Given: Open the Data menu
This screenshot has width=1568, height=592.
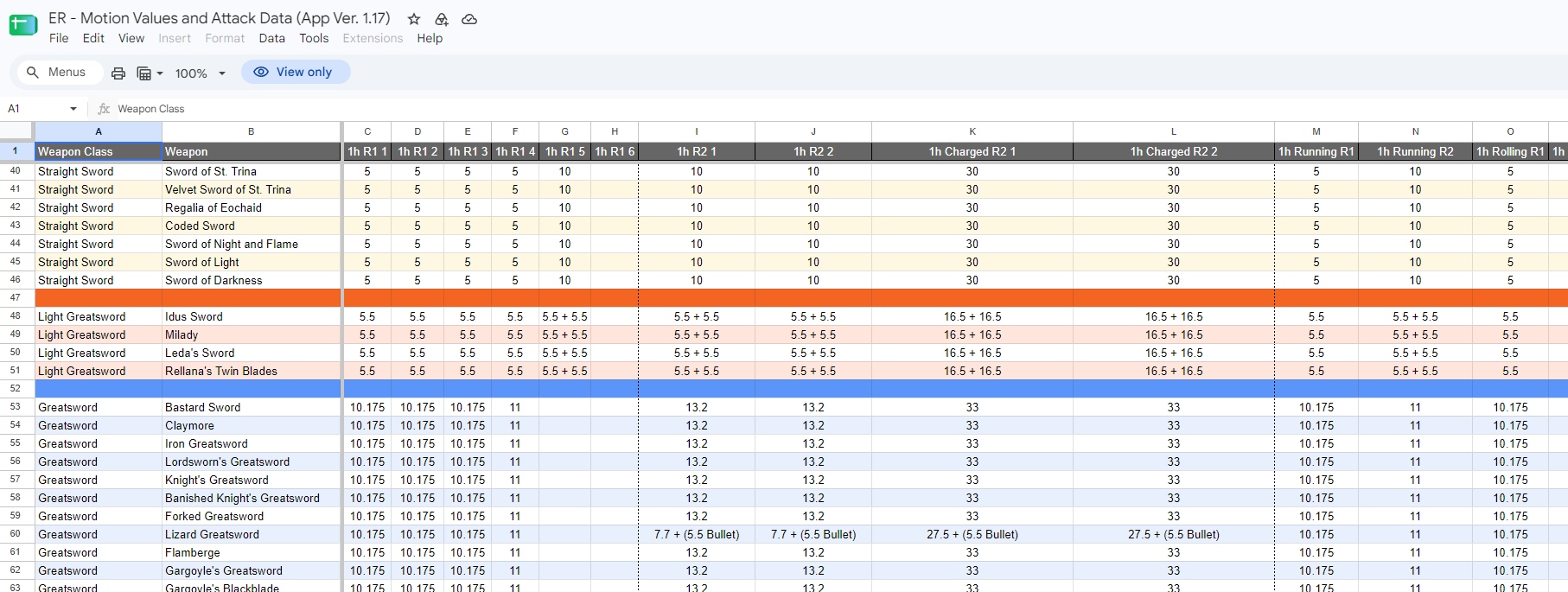Looking at the screenshot, I should coord(271,38).
